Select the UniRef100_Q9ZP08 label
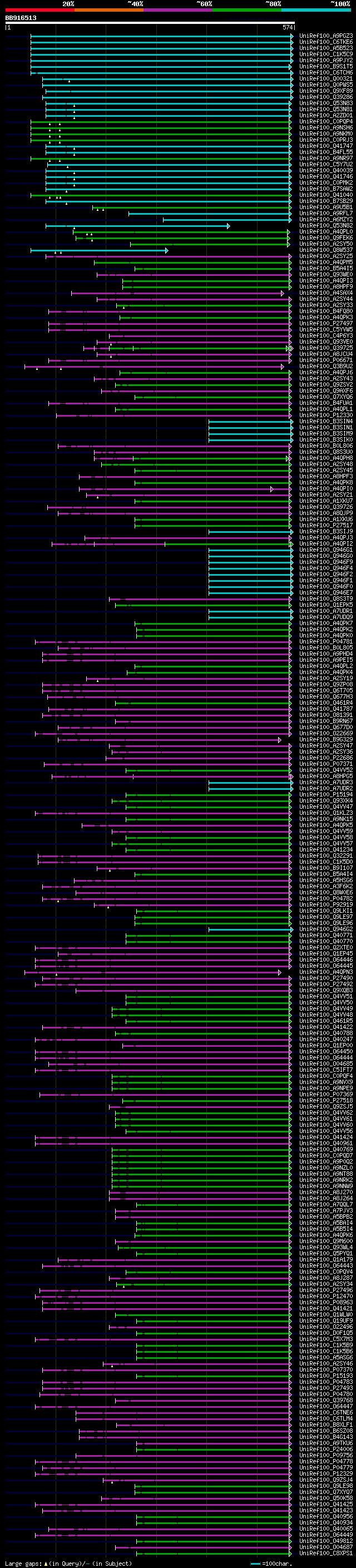 pos(325,685)
